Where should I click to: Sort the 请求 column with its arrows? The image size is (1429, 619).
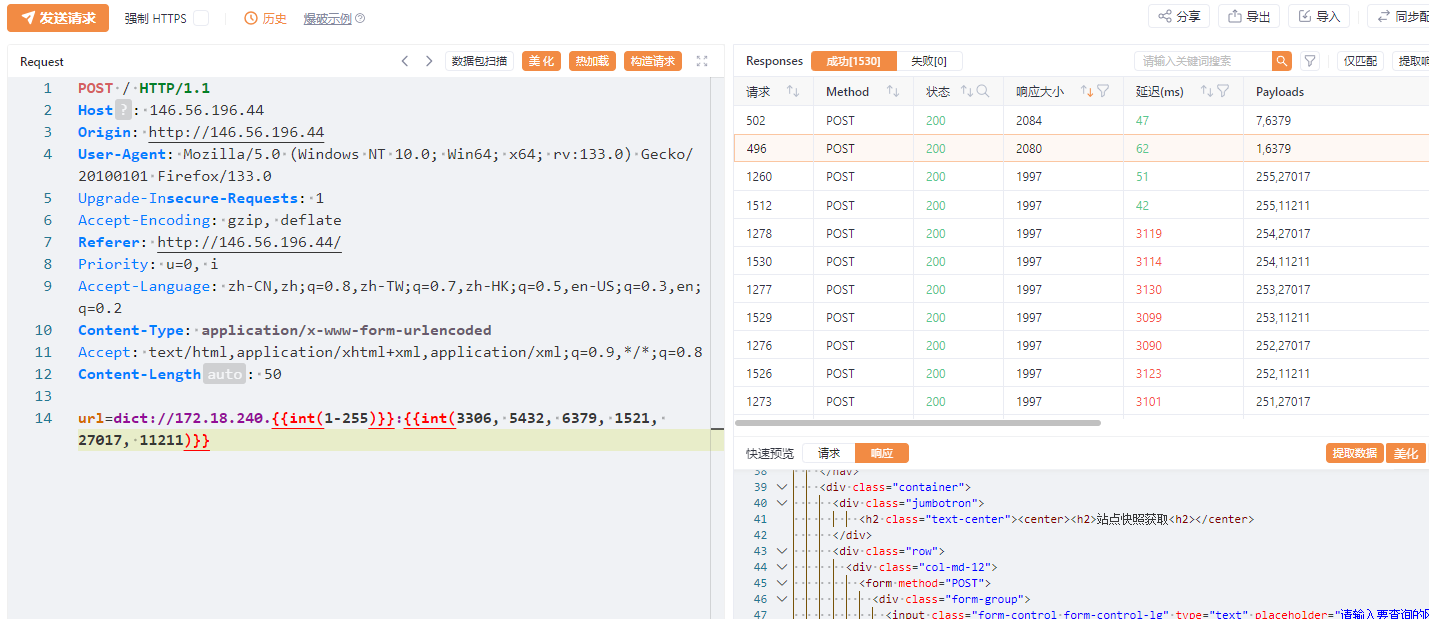(793, 91)
